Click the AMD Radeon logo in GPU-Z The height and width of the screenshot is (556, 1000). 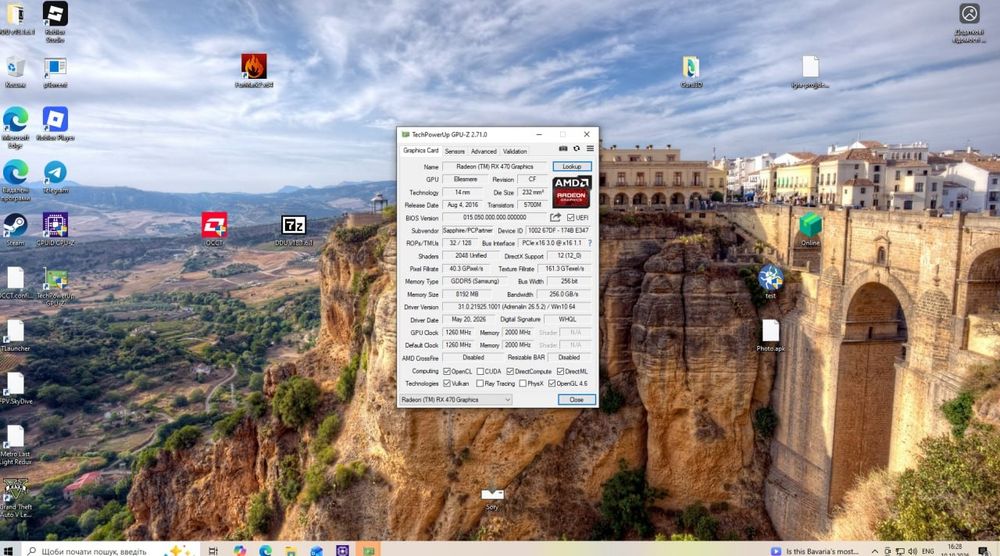[x=571, y=191]
